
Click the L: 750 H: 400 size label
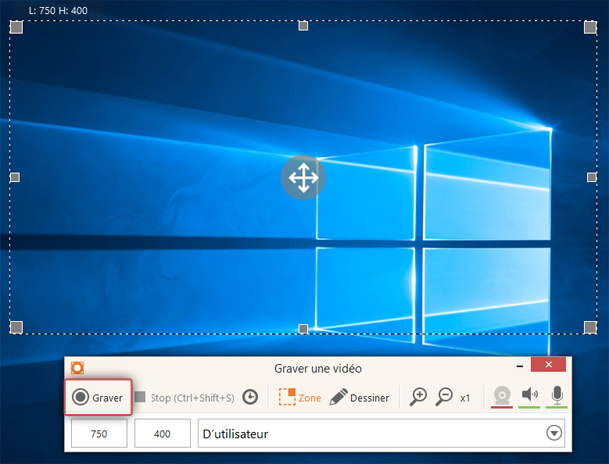coord(58,10)
